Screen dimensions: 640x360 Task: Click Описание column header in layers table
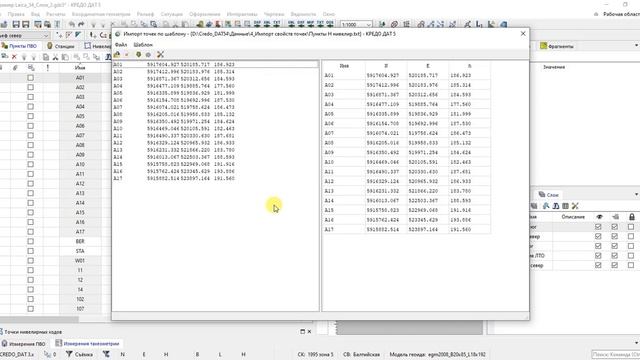tap(573, 217)
